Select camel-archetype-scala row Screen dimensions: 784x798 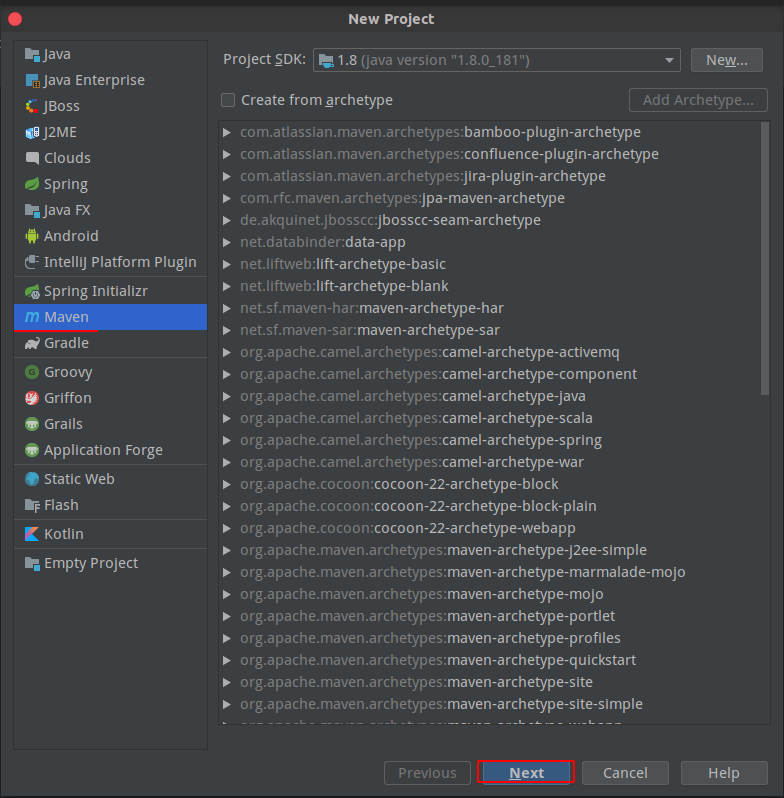tap(489, 418)
